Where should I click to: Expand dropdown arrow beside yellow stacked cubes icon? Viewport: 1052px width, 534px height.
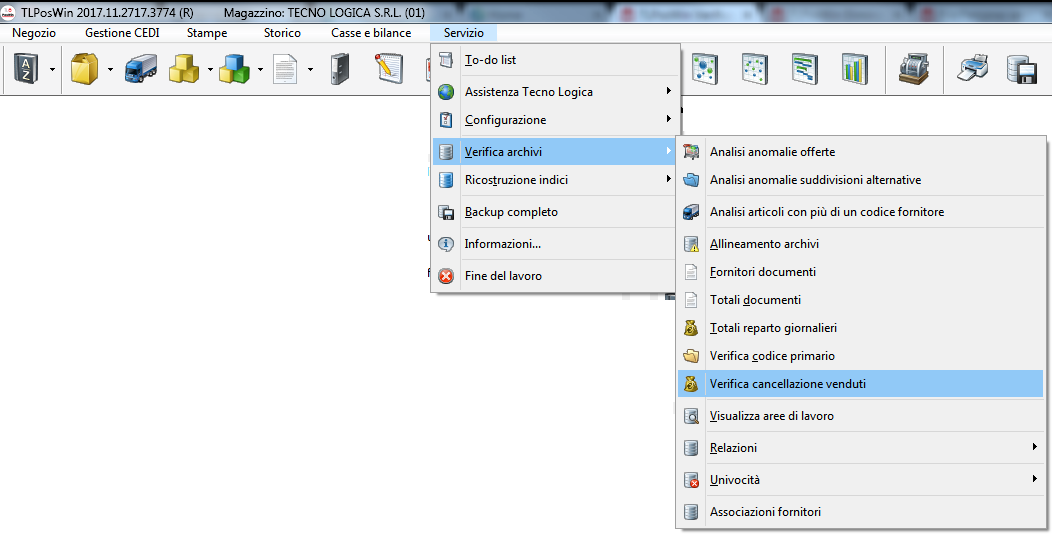point(210,70)
